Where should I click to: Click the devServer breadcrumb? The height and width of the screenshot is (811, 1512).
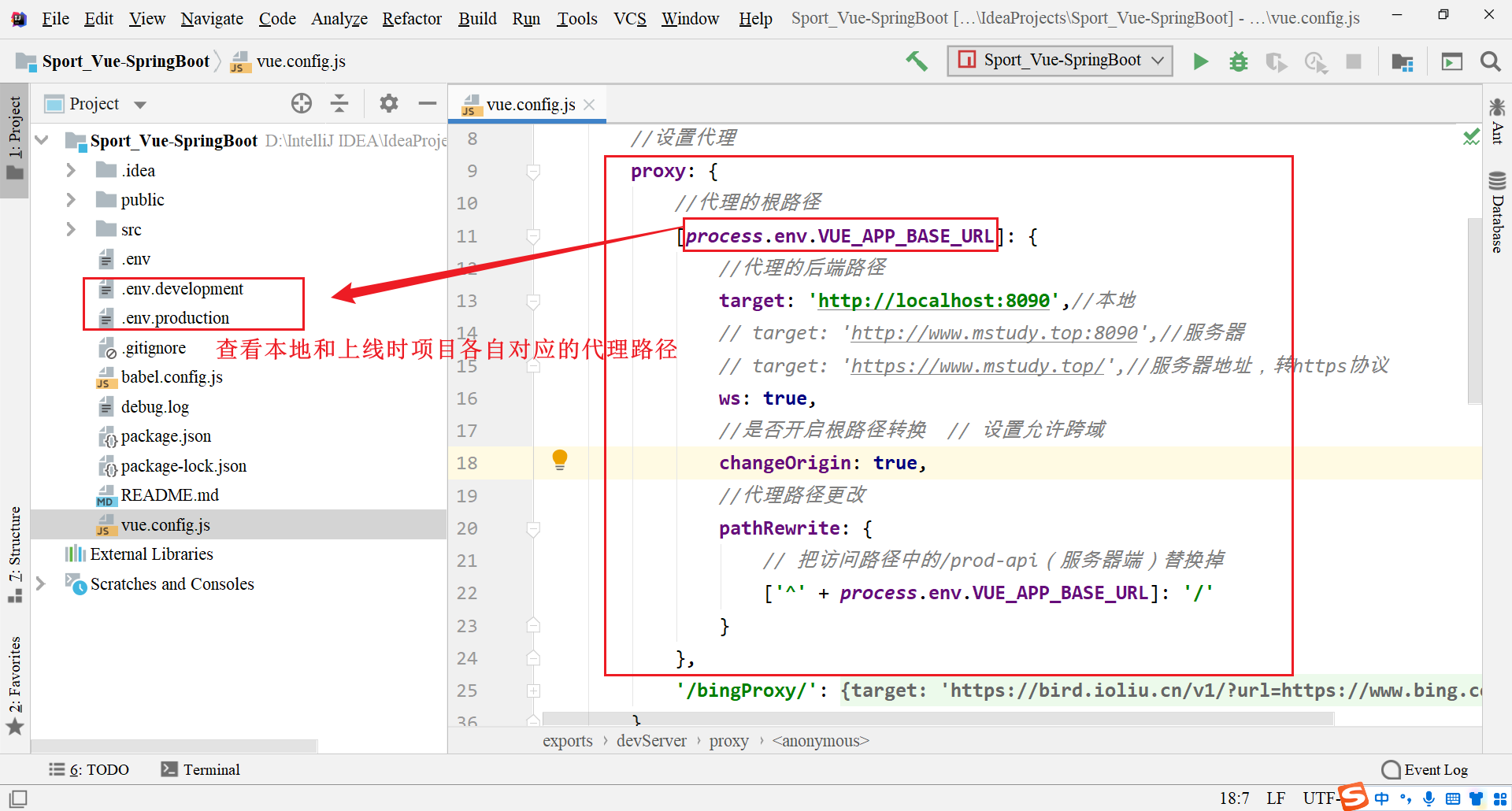651,741
